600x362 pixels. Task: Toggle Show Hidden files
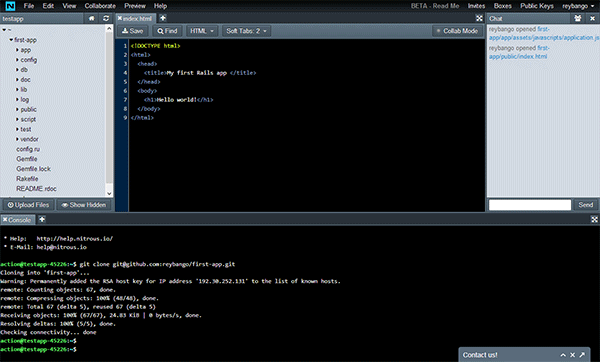tap(84, 205)
